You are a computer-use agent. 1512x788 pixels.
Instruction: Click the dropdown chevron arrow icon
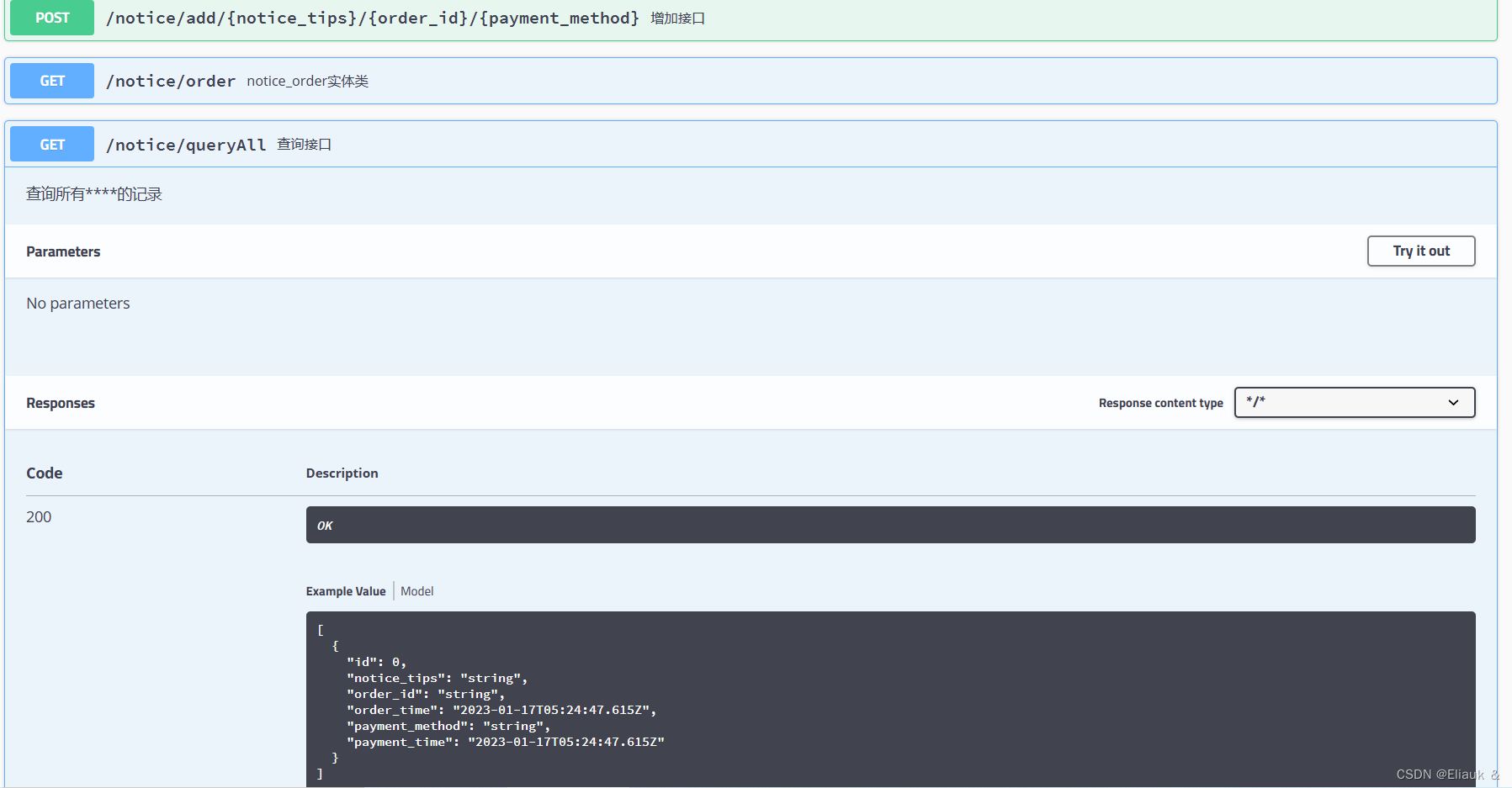[1453, 403]
